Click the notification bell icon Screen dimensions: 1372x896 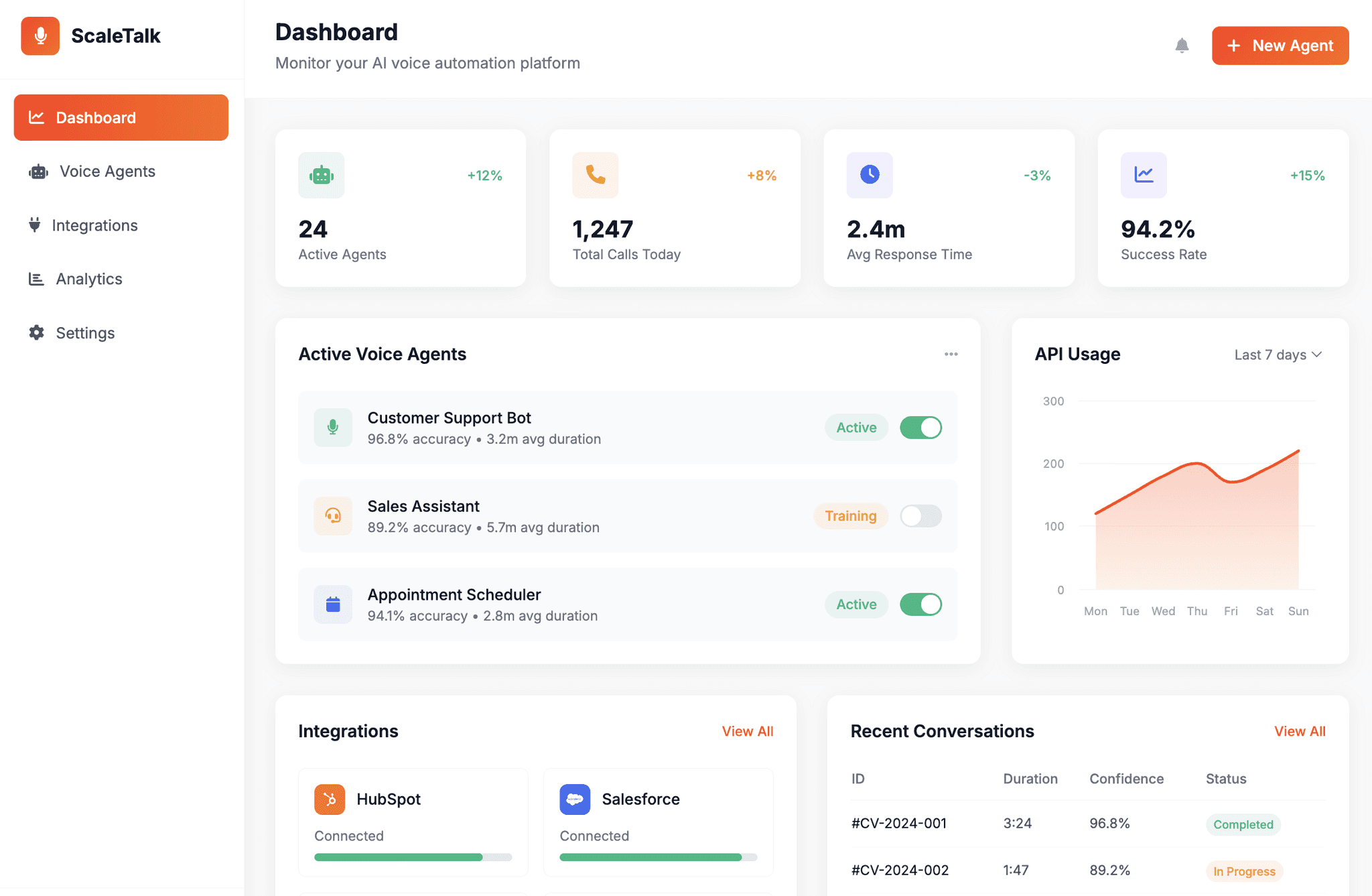[x=1182, y=46]
